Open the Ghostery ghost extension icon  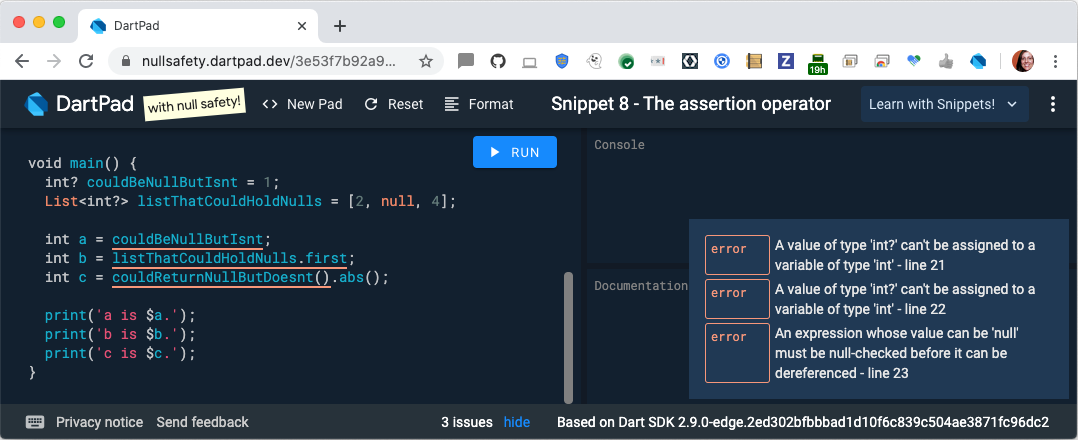point(593,61)
